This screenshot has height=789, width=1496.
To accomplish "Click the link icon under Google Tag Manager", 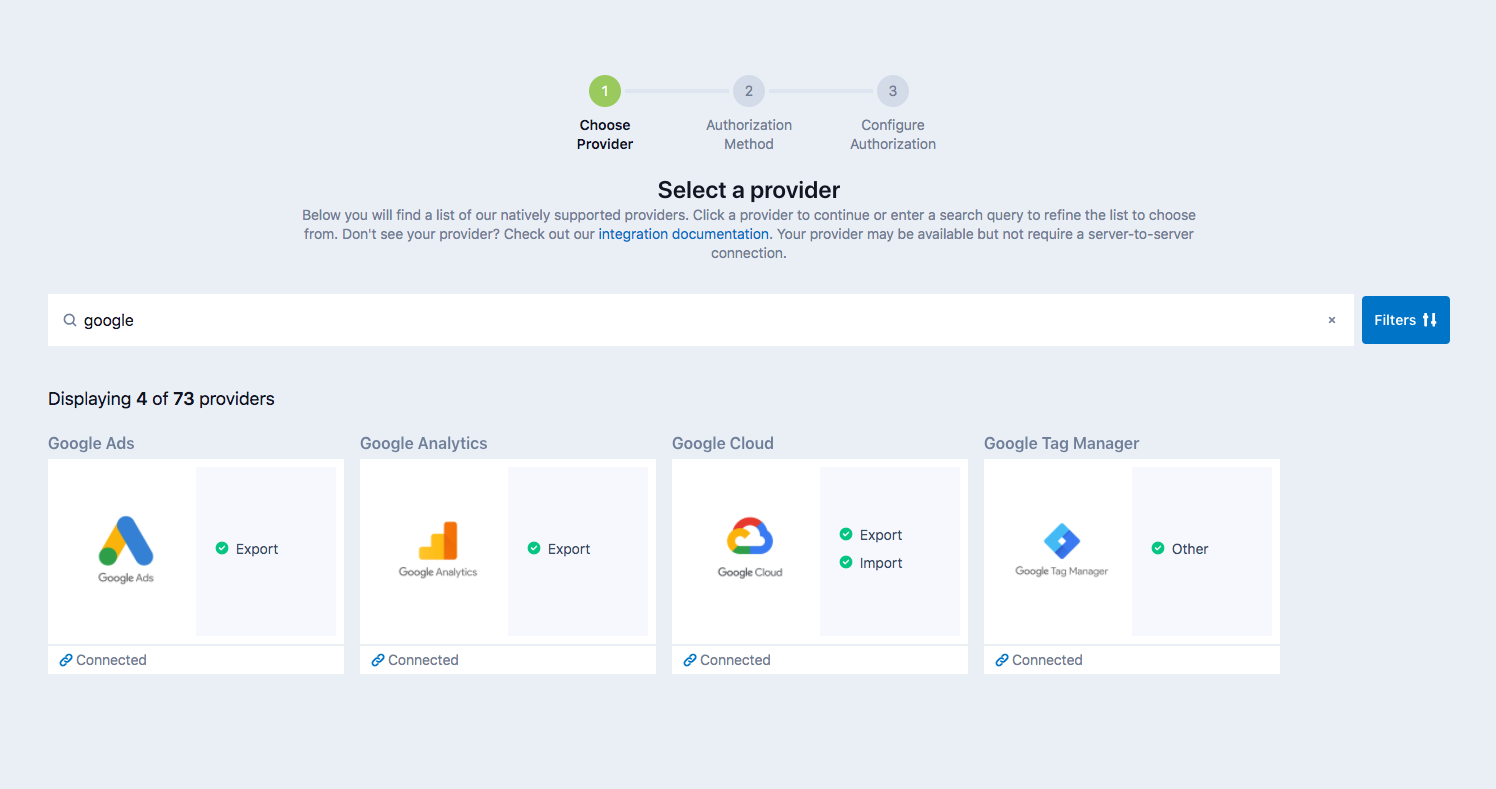I will point(1002,660).
